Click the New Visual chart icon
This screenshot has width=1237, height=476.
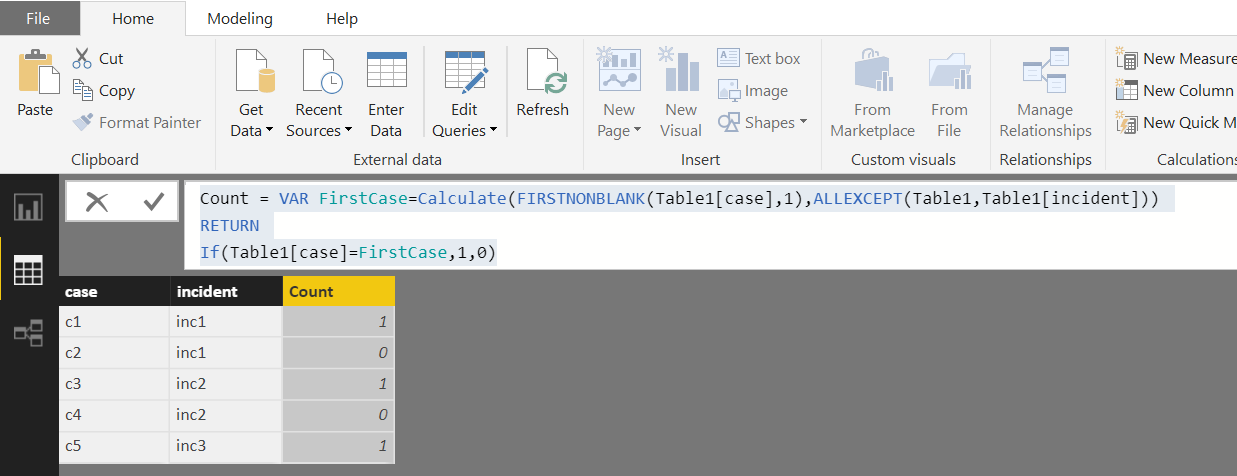tap(680, 69)
